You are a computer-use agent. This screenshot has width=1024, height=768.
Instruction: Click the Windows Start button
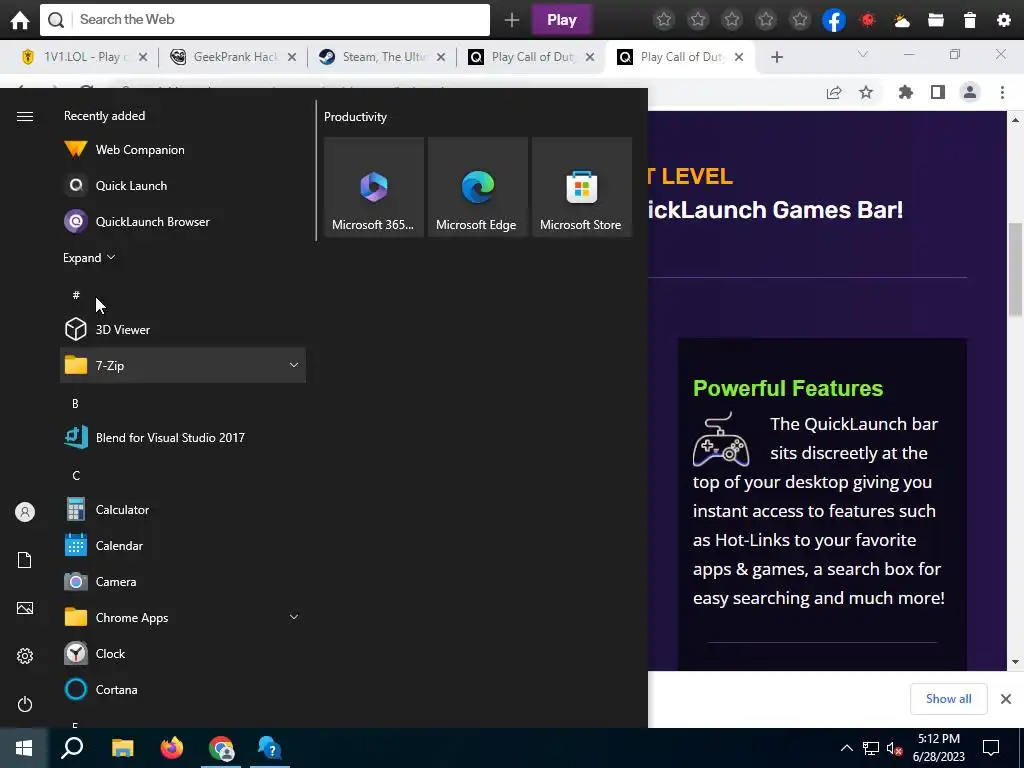24,748
